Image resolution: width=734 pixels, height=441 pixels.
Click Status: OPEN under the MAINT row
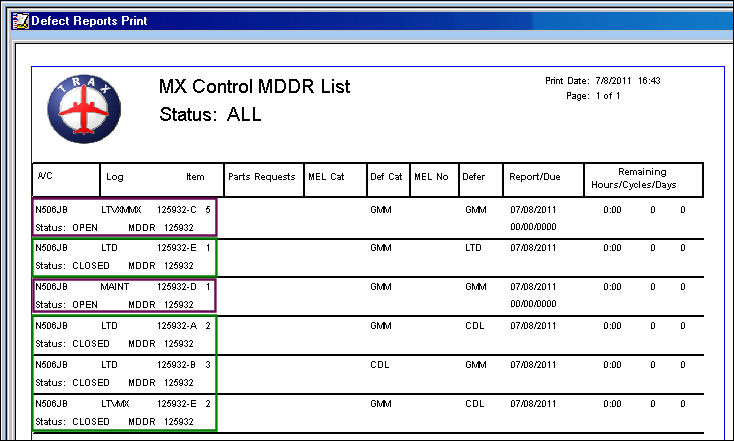click(66, 305)
